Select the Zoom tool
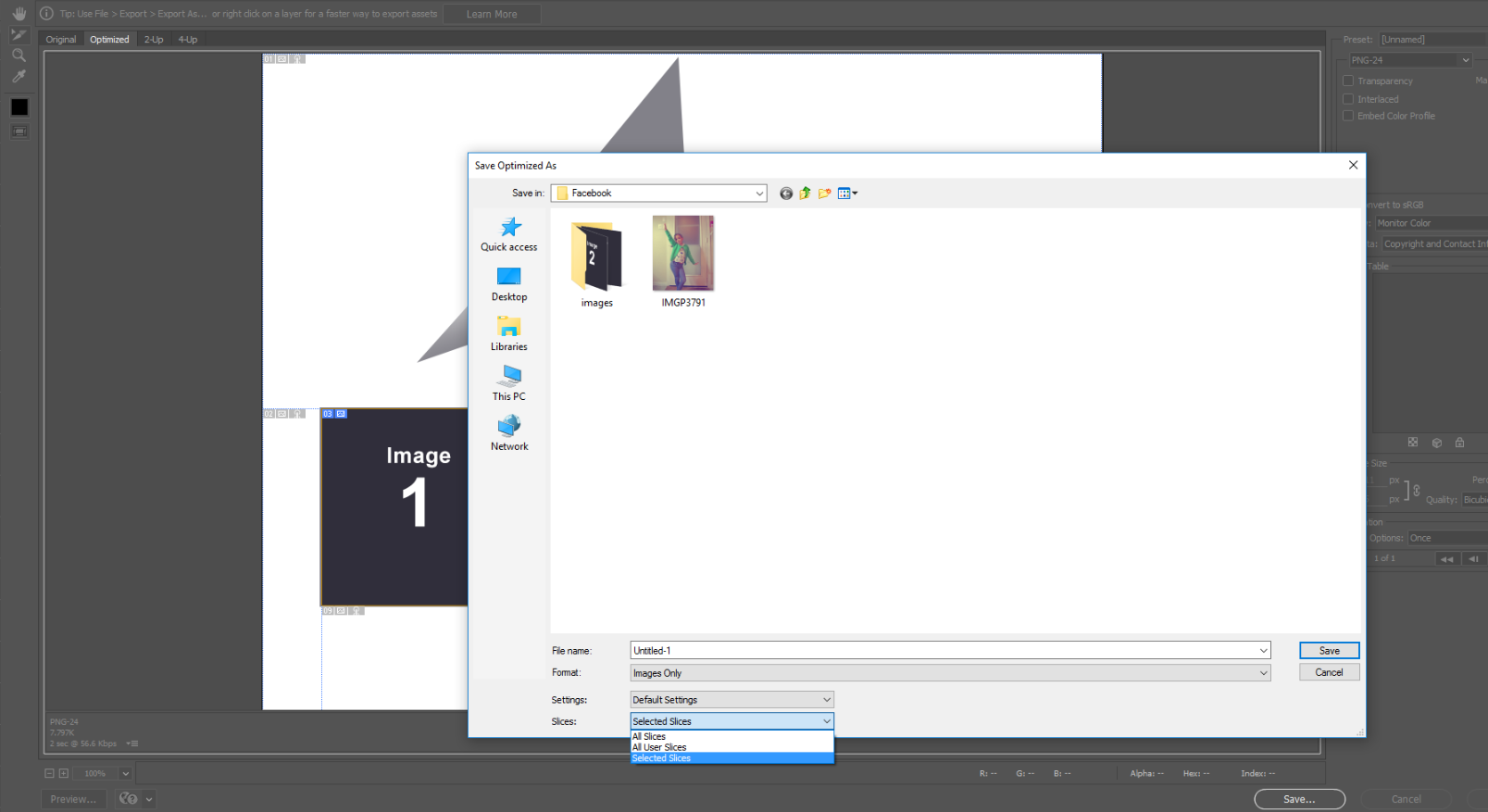This screenshot has height=812, width=1488. [19, 56]
